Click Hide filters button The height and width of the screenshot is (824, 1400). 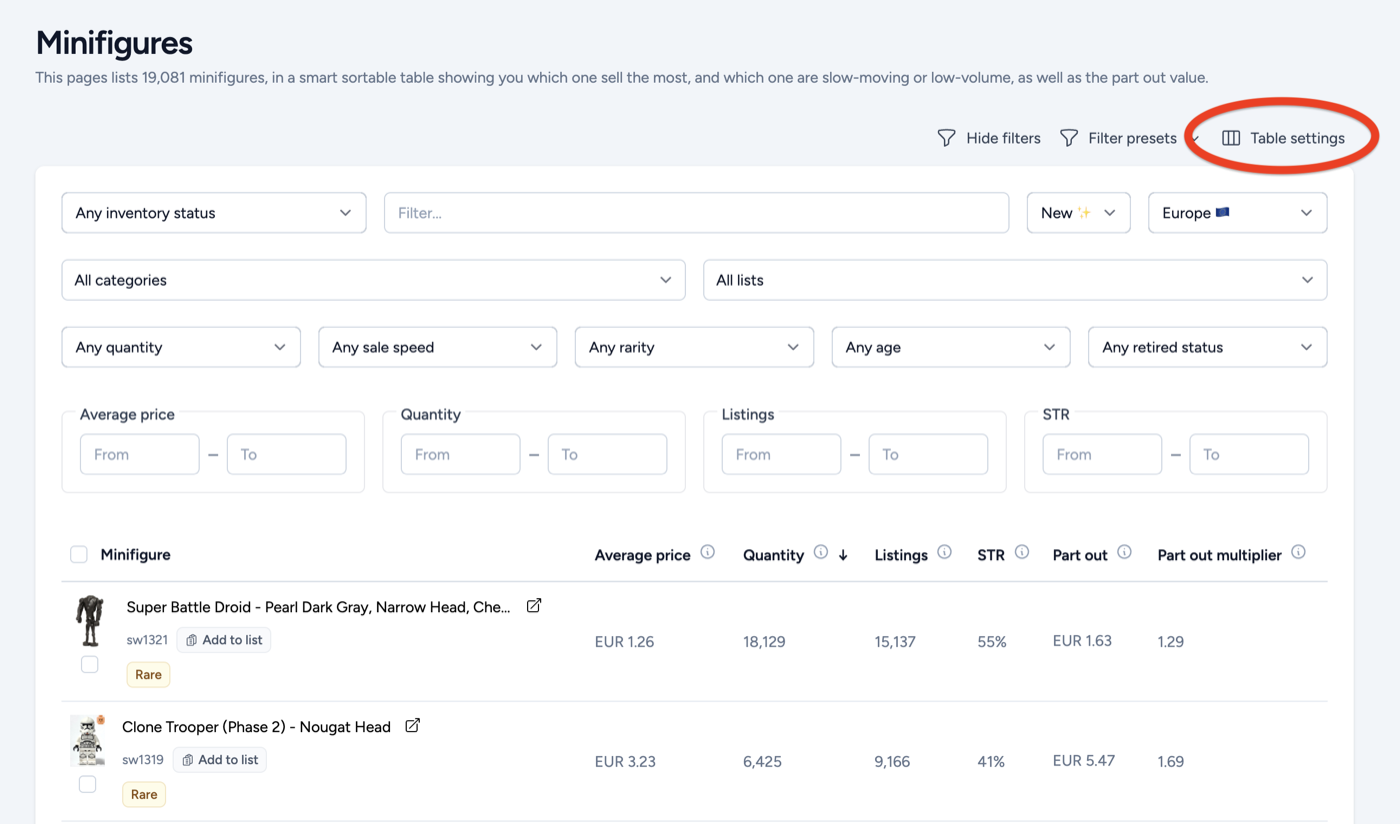pyautogui.click(x=989, y=138)
